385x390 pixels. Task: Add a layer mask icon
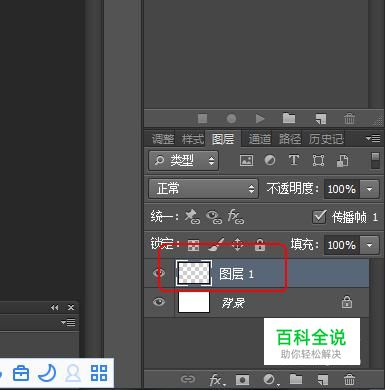(x=242, y=380)
